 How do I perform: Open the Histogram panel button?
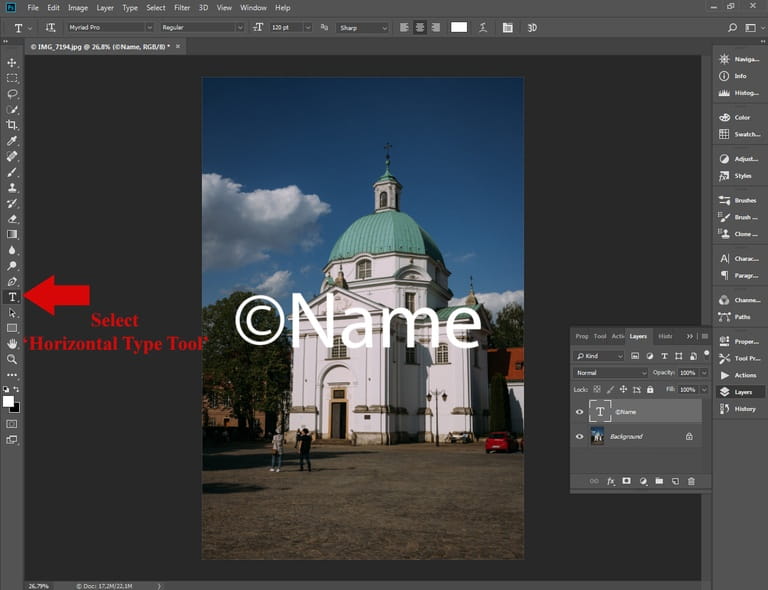pos(739,93)
